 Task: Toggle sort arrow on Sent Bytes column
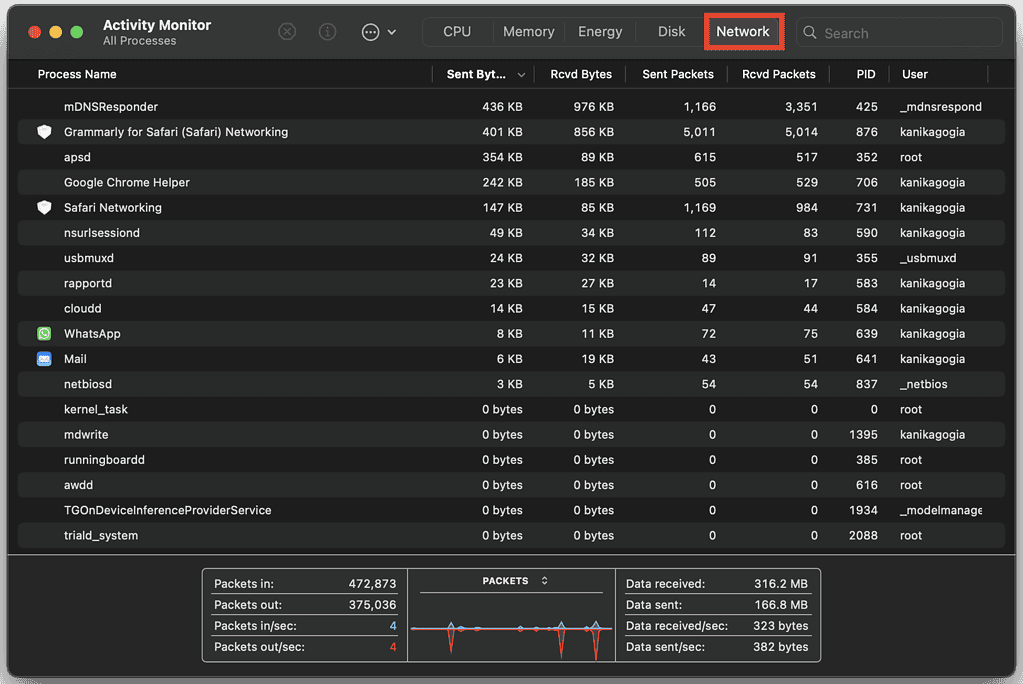pyautogui.click(x=521, y=75)
